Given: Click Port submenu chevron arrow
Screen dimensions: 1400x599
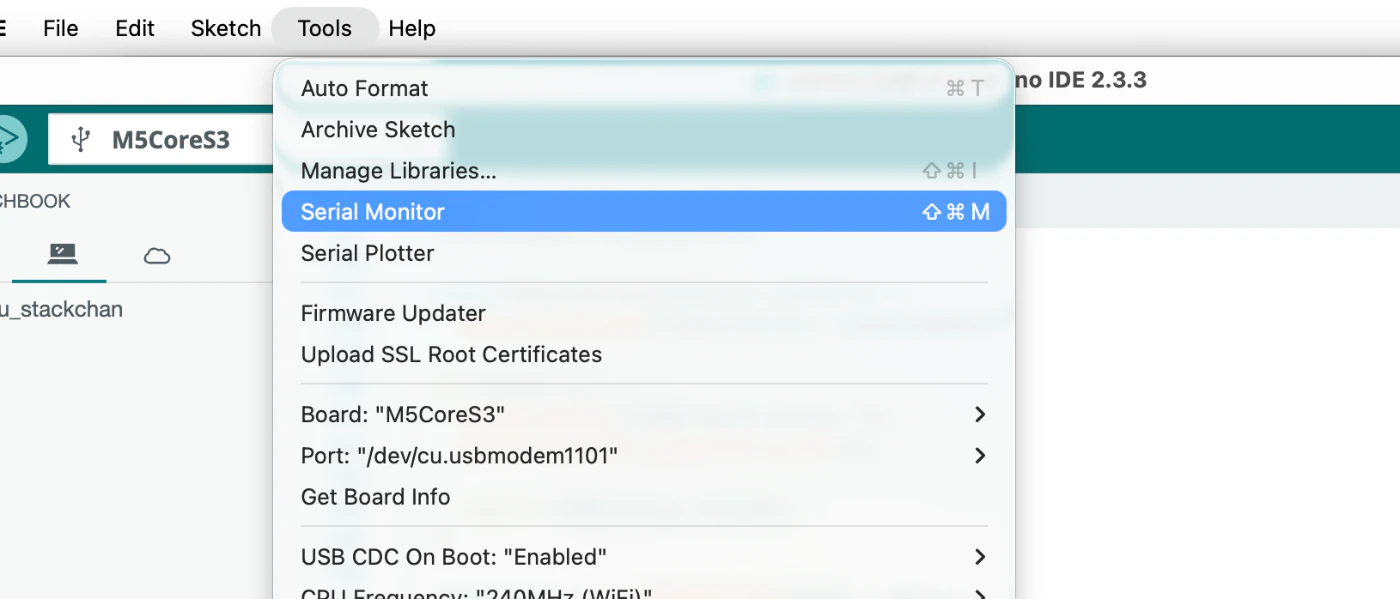Looking at the screenshot, I should [980, 456].
